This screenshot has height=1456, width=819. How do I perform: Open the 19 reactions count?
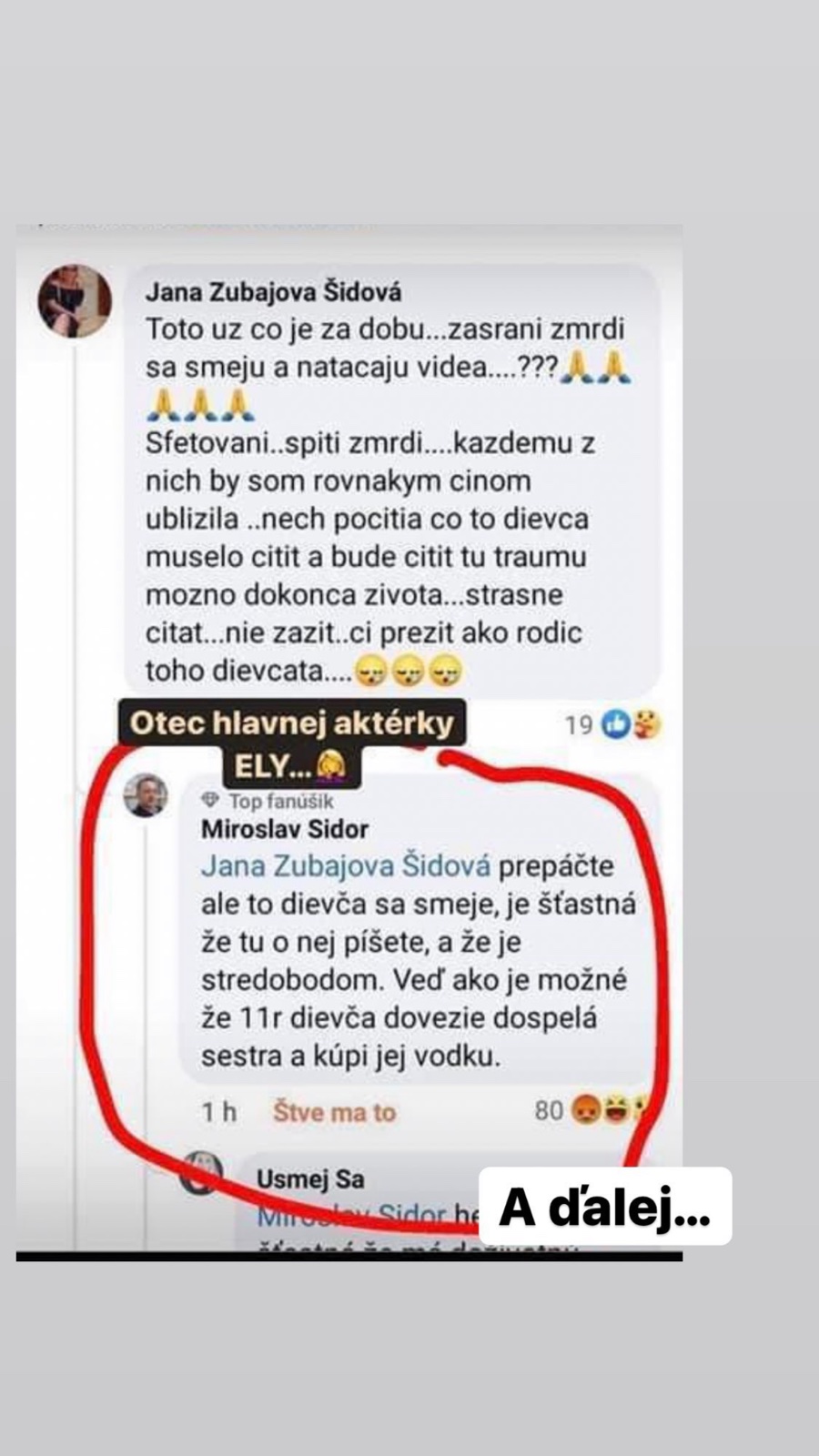pyautogui.click(x=579, y=724)
